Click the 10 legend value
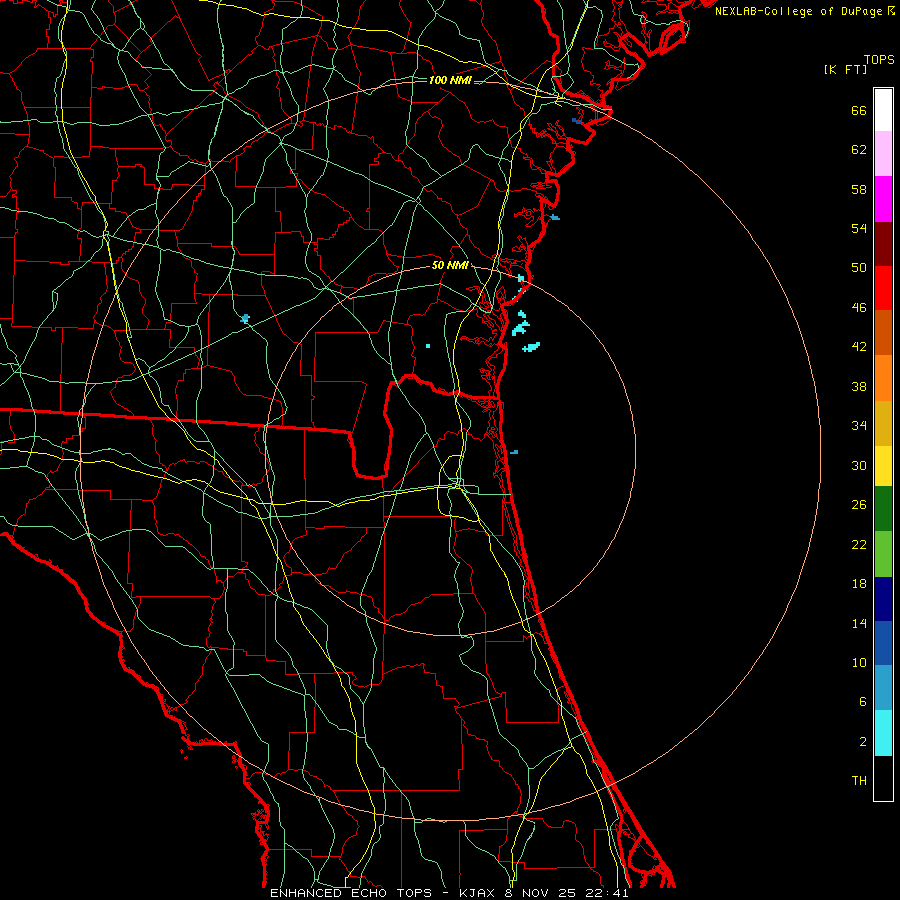This screenshot has width=900, height=900. coord(859,662)
